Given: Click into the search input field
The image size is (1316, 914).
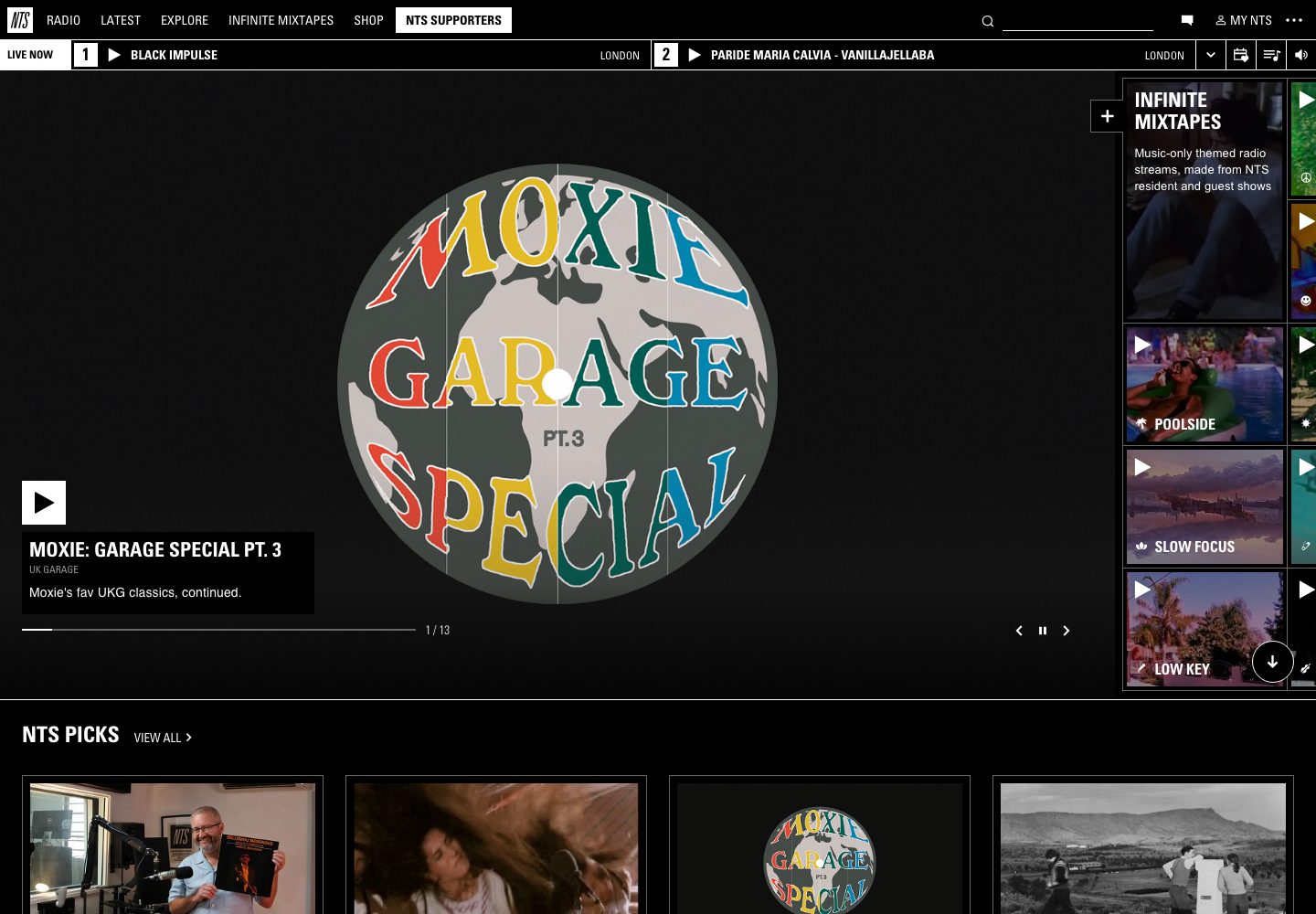Looking at the screenshot, I should click(x=1077, y=20).
